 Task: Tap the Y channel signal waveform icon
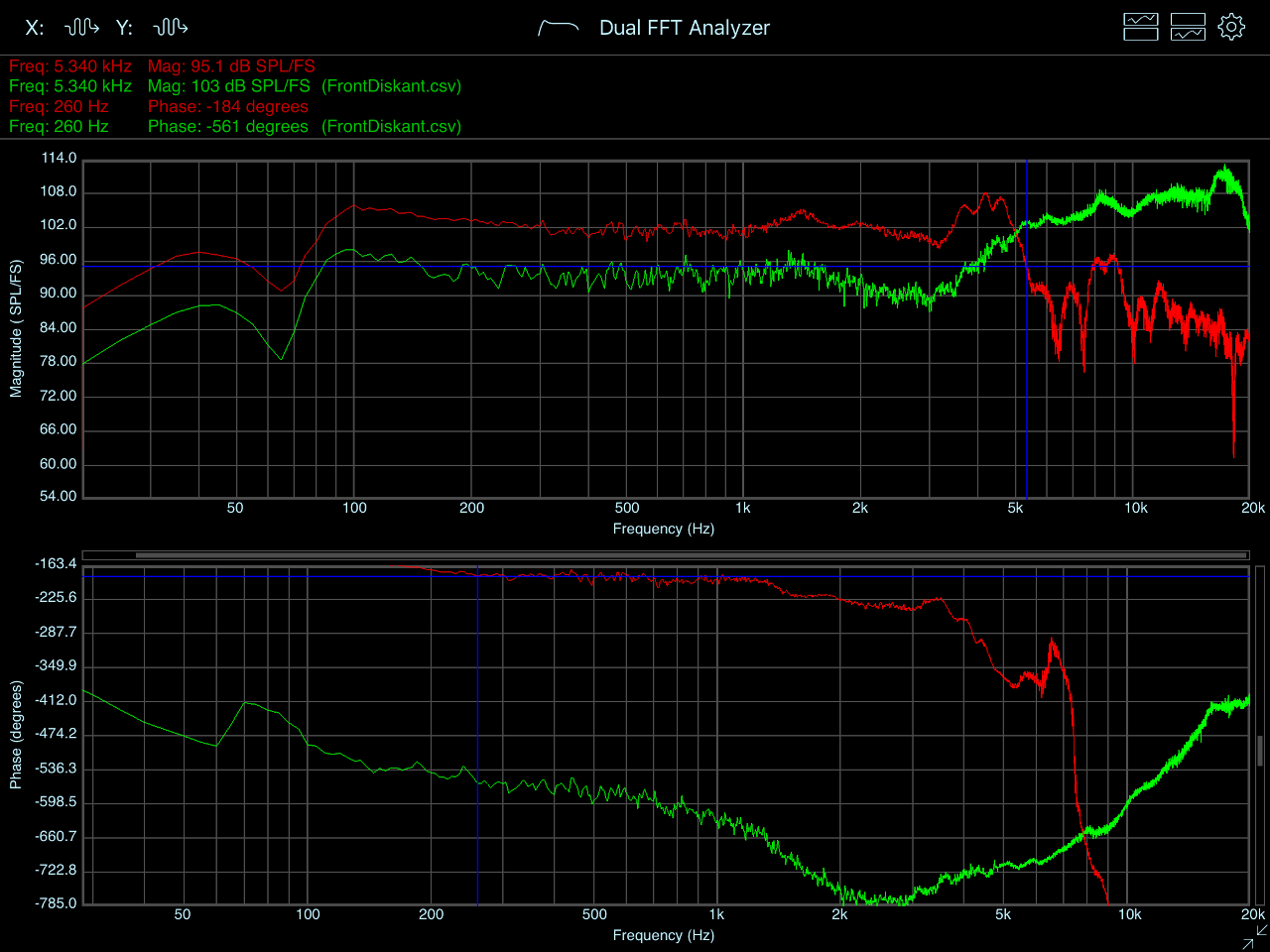click(171, 27)
